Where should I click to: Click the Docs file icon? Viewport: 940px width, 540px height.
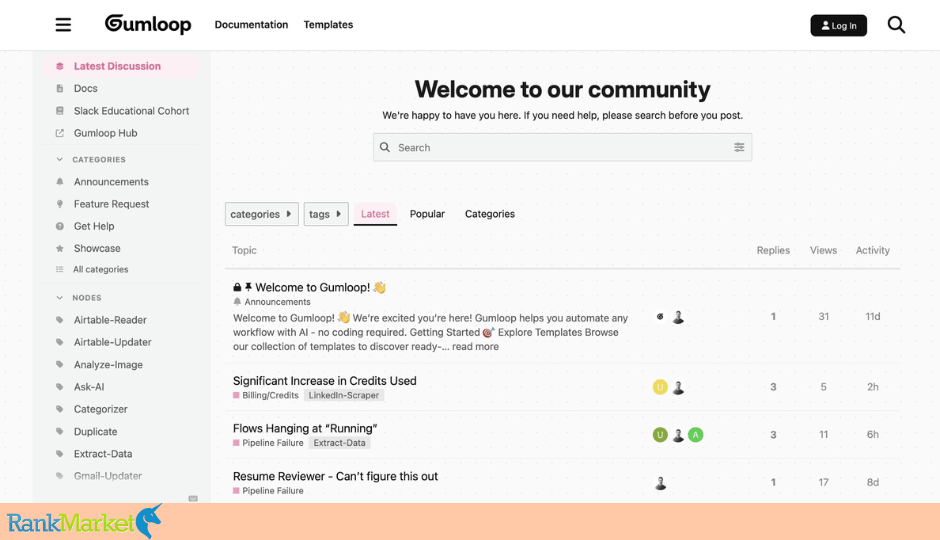pyautogui.click(x=59, y=88)
